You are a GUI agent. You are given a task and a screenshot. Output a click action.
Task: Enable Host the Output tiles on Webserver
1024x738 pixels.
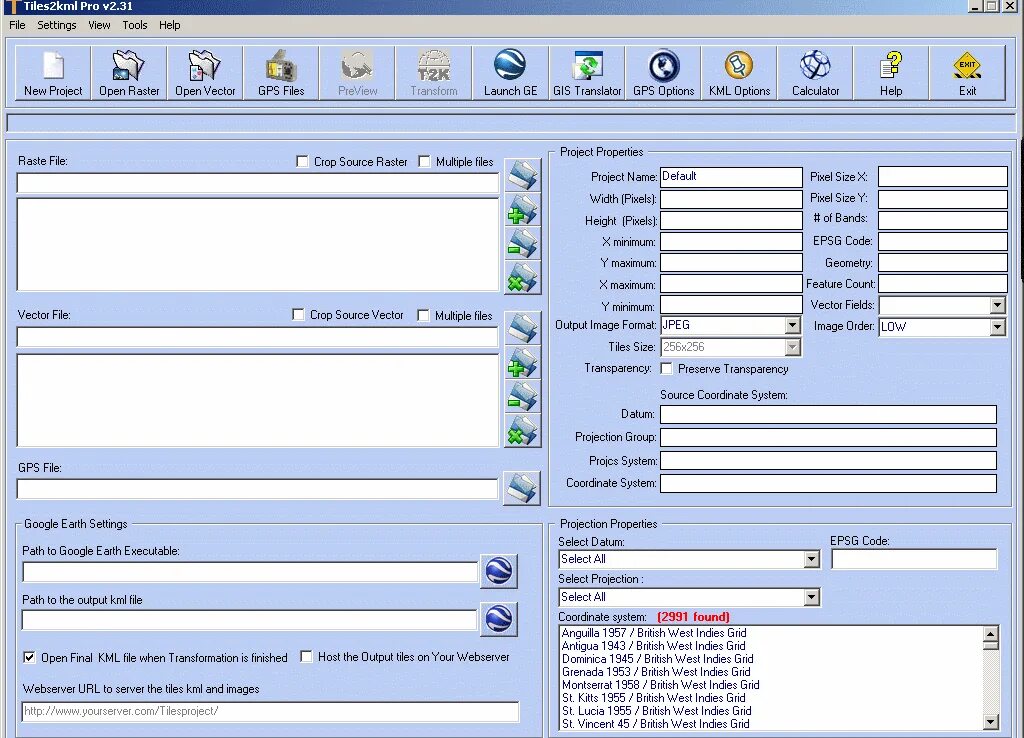click(306, 657)
